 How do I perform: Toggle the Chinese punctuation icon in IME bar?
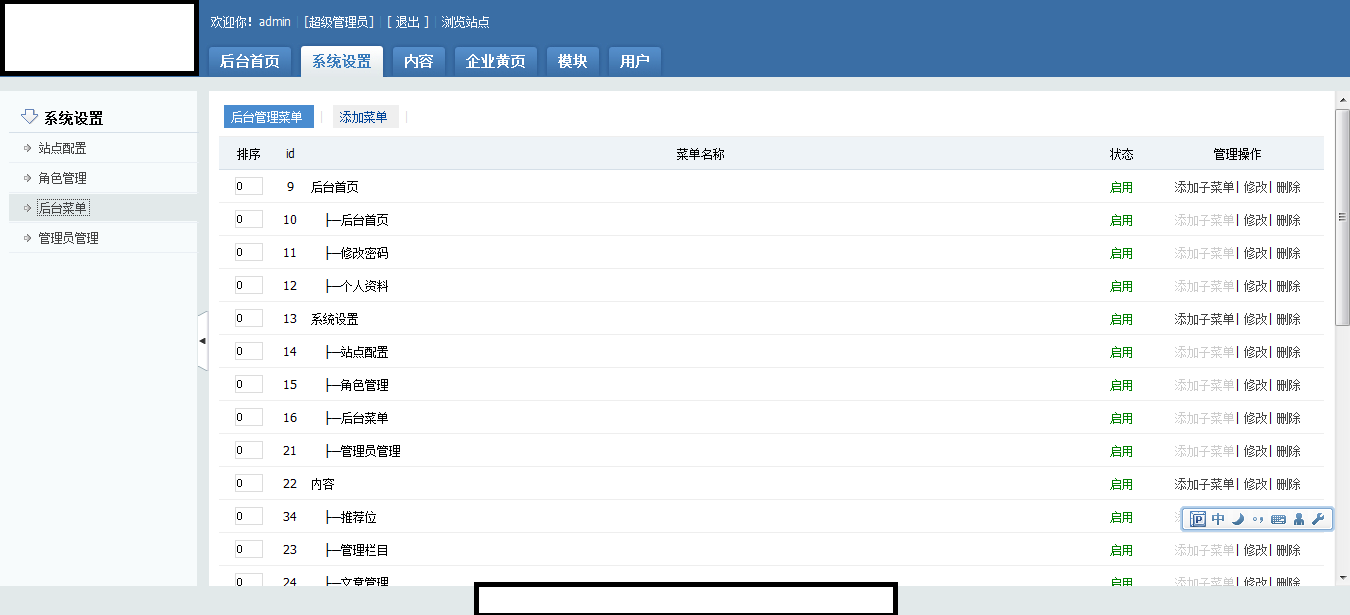tap(1258, 519)
